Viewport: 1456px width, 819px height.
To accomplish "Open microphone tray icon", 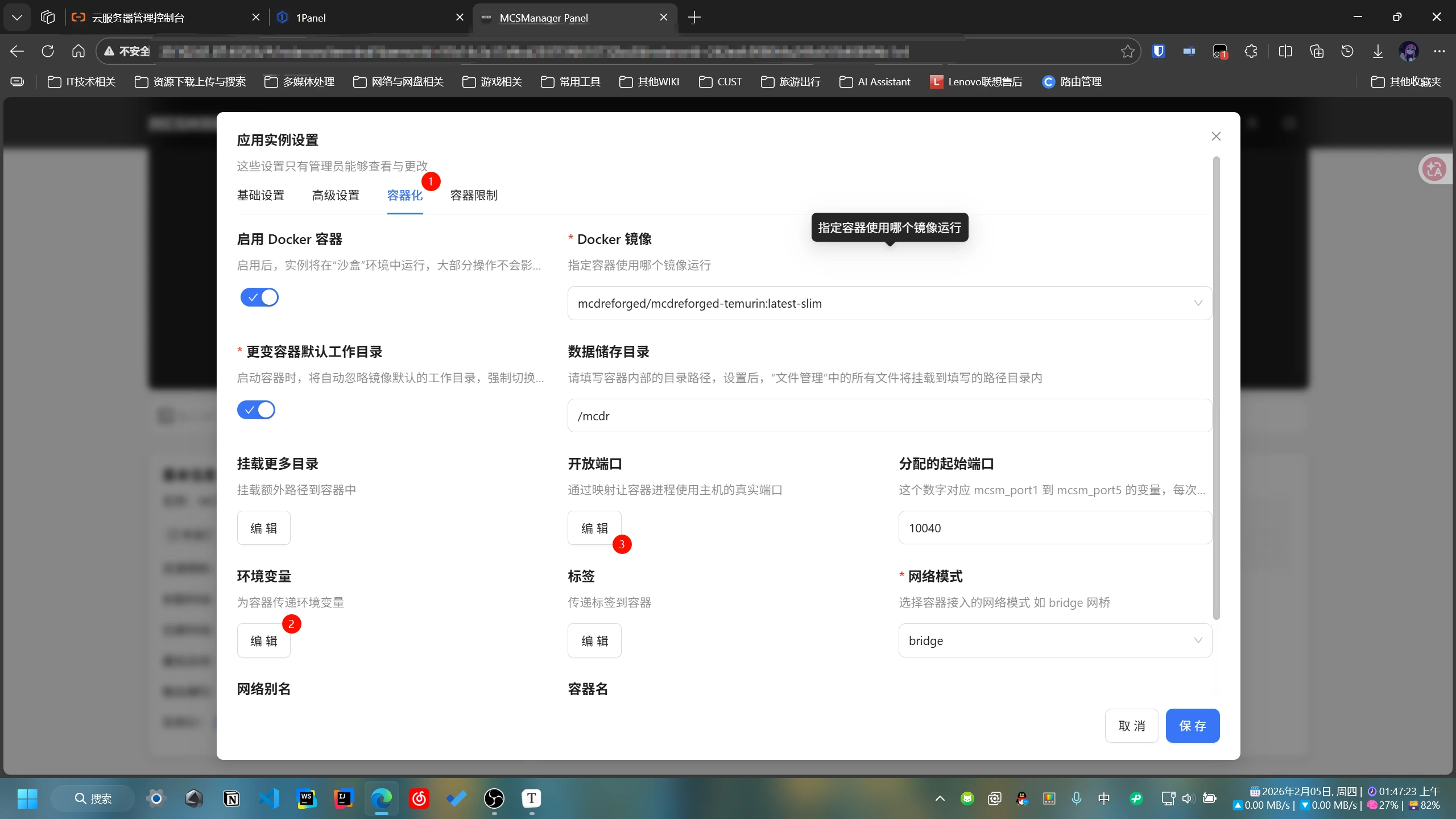I will 1077,799.
